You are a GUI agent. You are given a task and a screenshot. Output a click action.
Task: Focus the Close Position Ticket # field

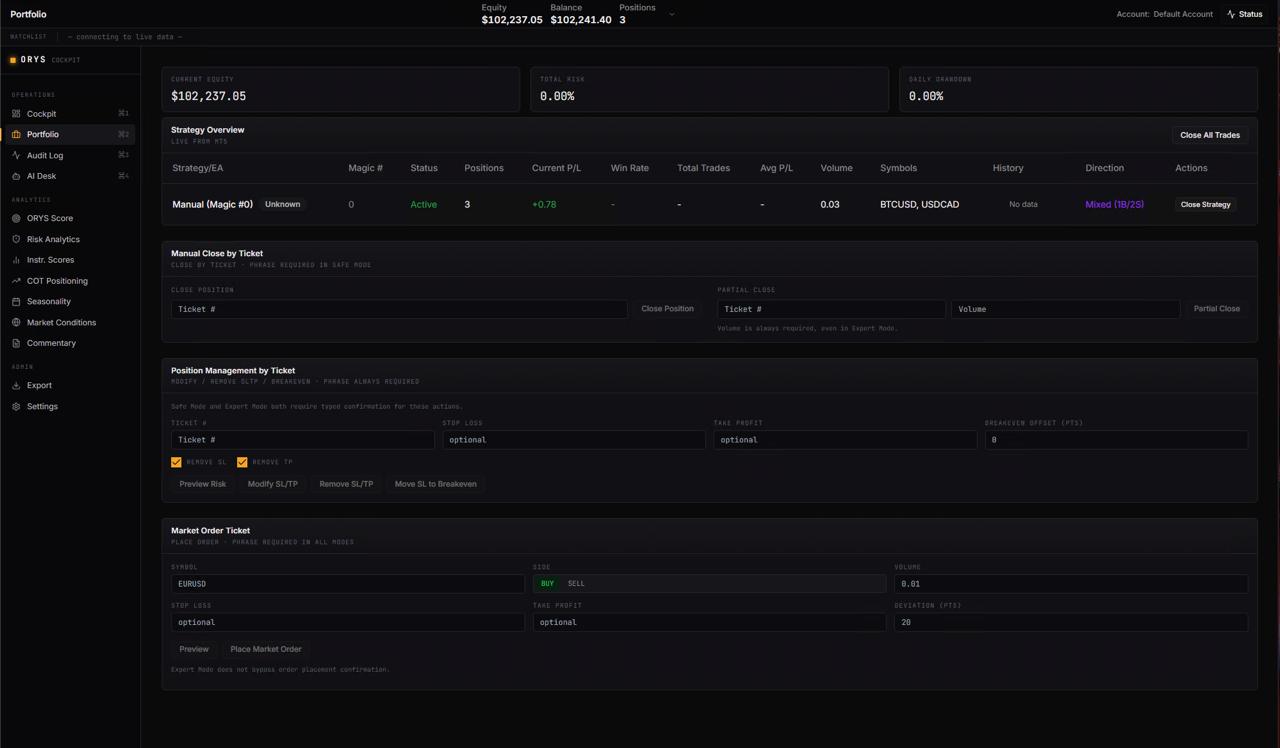pyautogui.click(x=399, y=309)
